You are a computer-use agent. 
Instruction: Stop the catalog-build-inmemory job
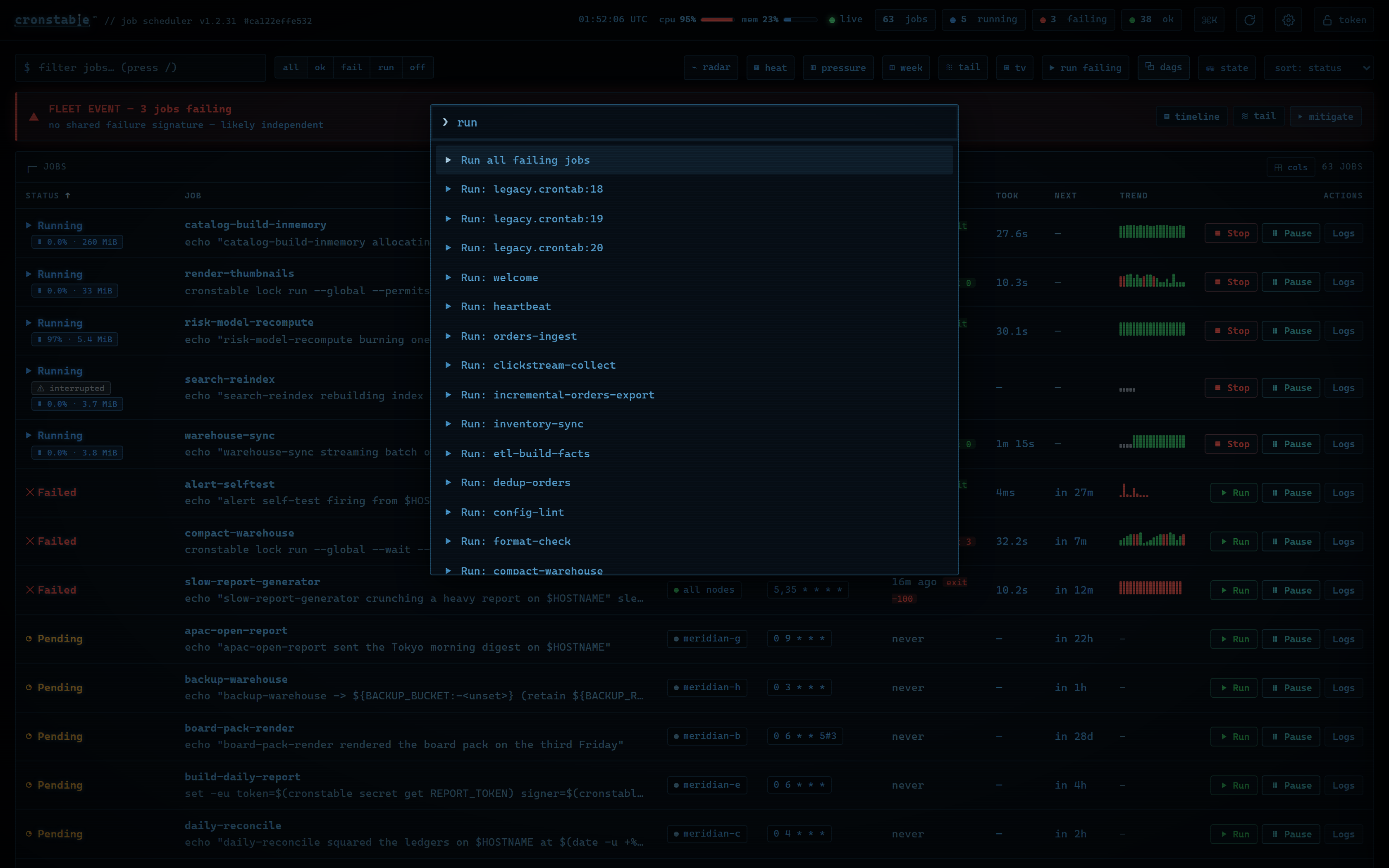pos(1231,234)
